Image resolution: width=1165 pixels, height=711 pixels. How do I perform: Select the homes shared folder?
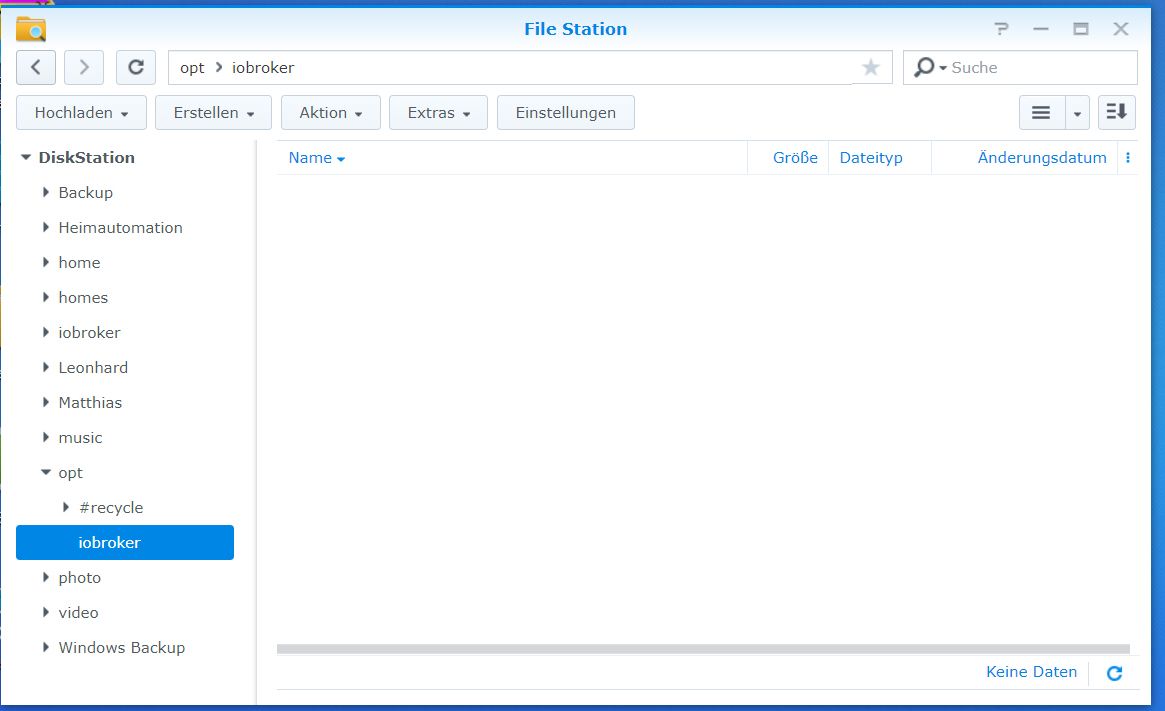[x=83, y=297]
